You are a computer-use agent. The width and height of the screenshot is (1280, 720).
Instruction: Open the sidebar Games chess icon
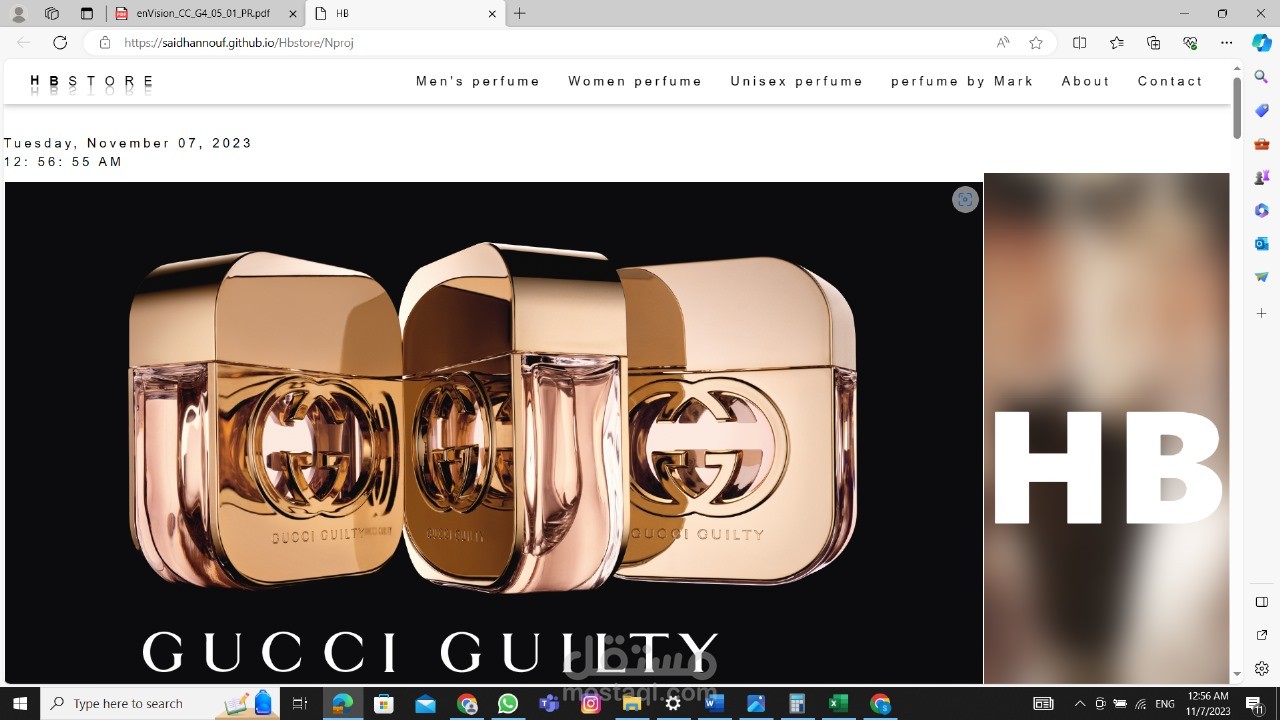point(1262,177)
